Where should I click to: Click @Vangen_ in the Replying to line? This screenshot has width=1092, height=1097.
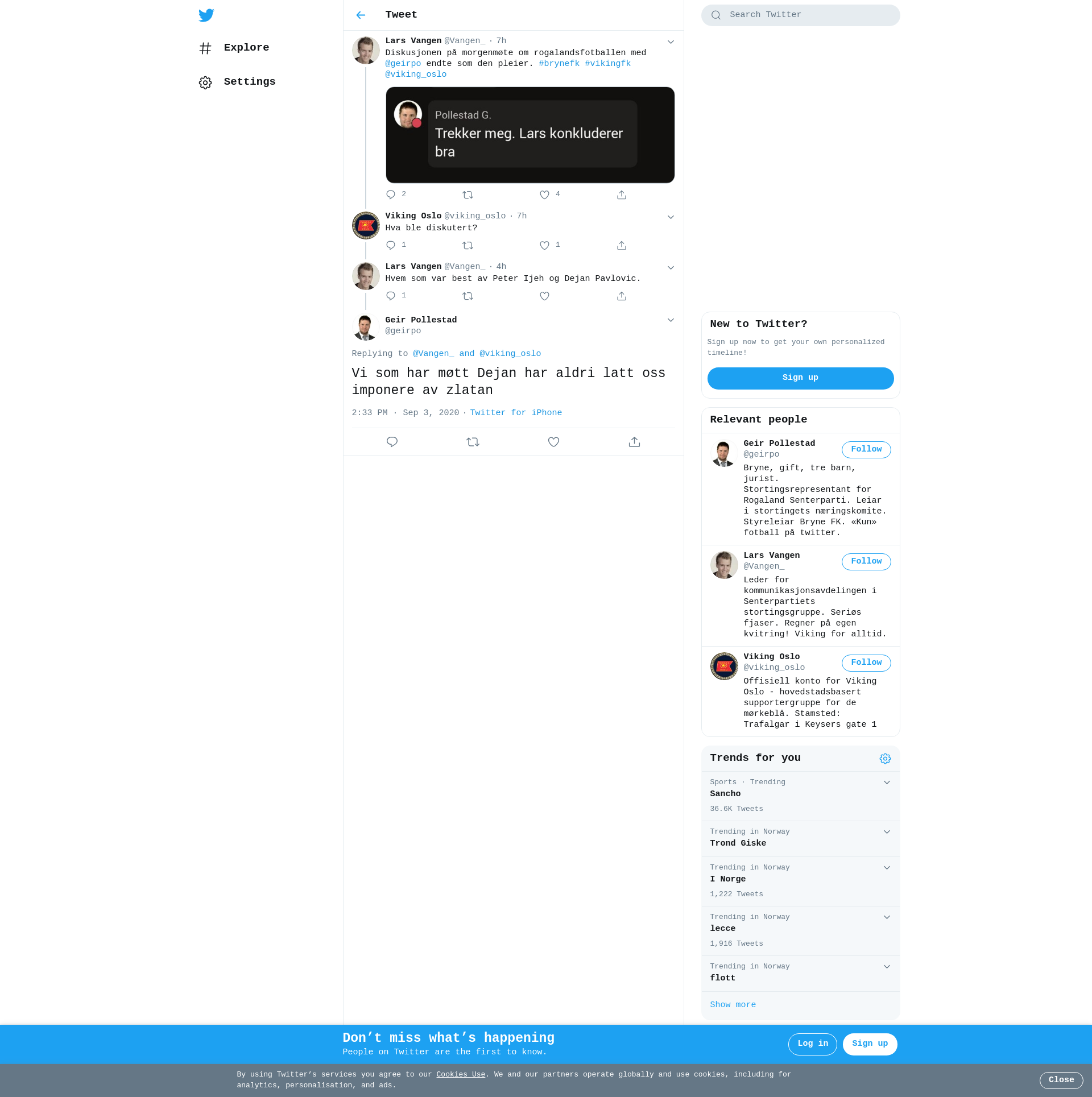coord(433,354)
